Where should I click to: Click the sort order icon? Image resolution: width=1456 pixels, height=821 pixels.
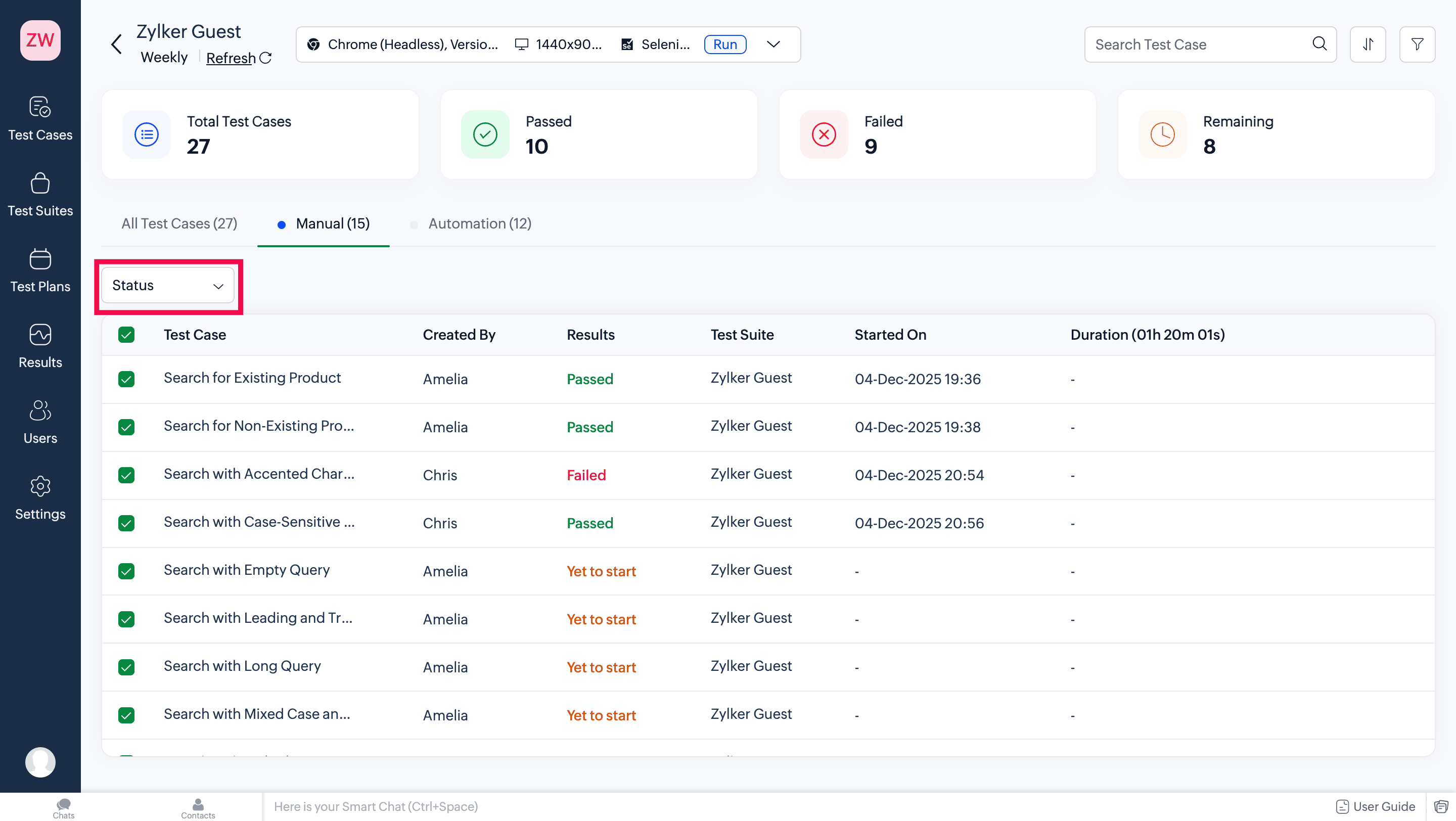[1367, 44]
